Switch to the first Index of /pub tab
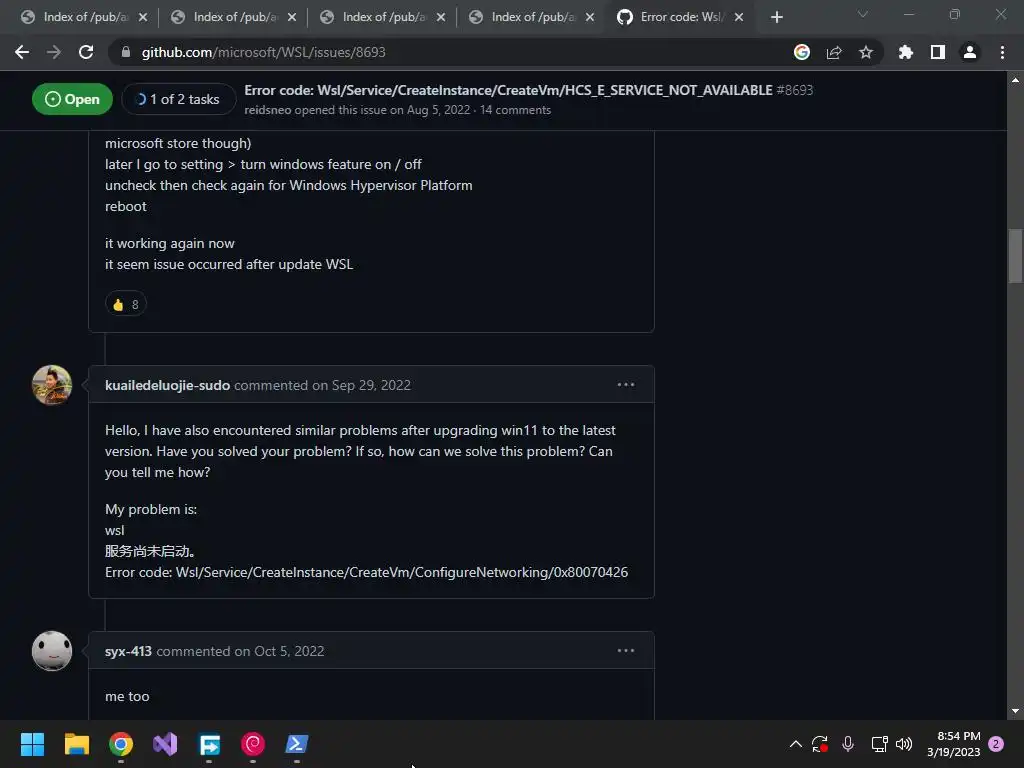 pyautogui.click(x=83, y=17)
